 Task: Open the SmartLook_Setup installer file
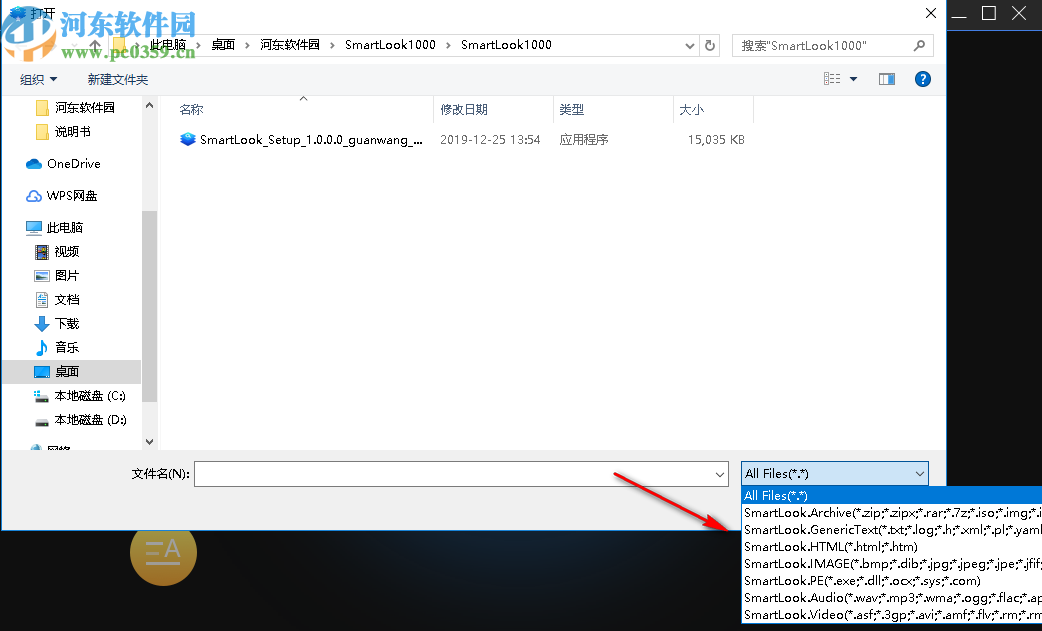click(311, 139)
